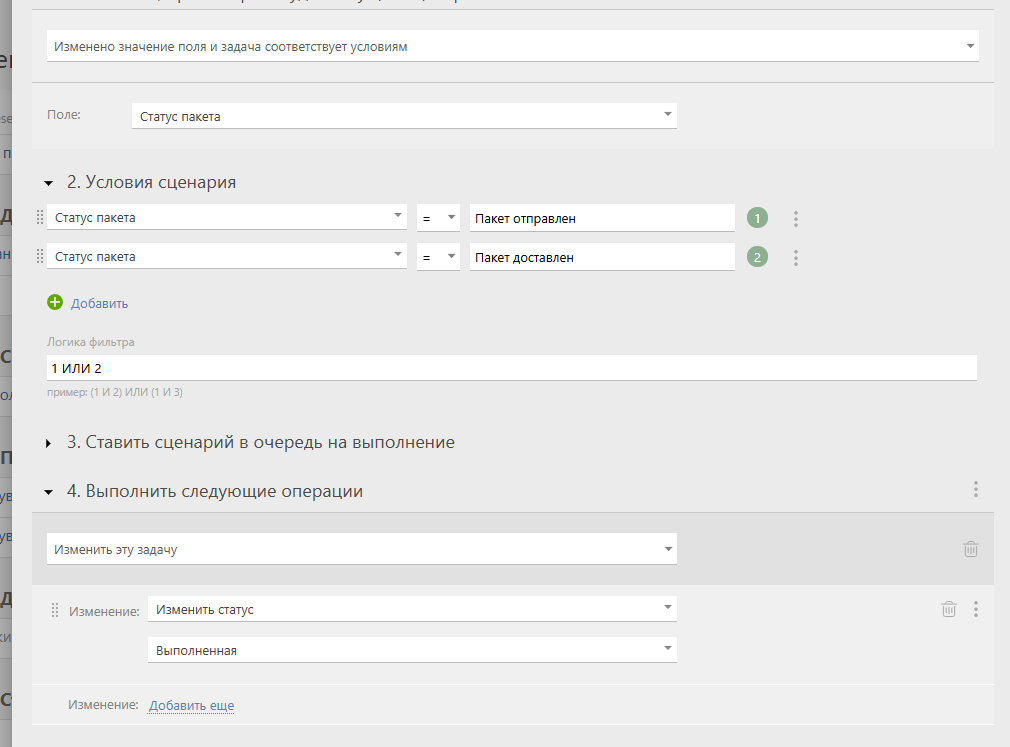Open the 'Поле' dropdown showing 'Статус пакета'
Image resolution: width=1010 pixels, height=747 pixels.
click(404, 116)
